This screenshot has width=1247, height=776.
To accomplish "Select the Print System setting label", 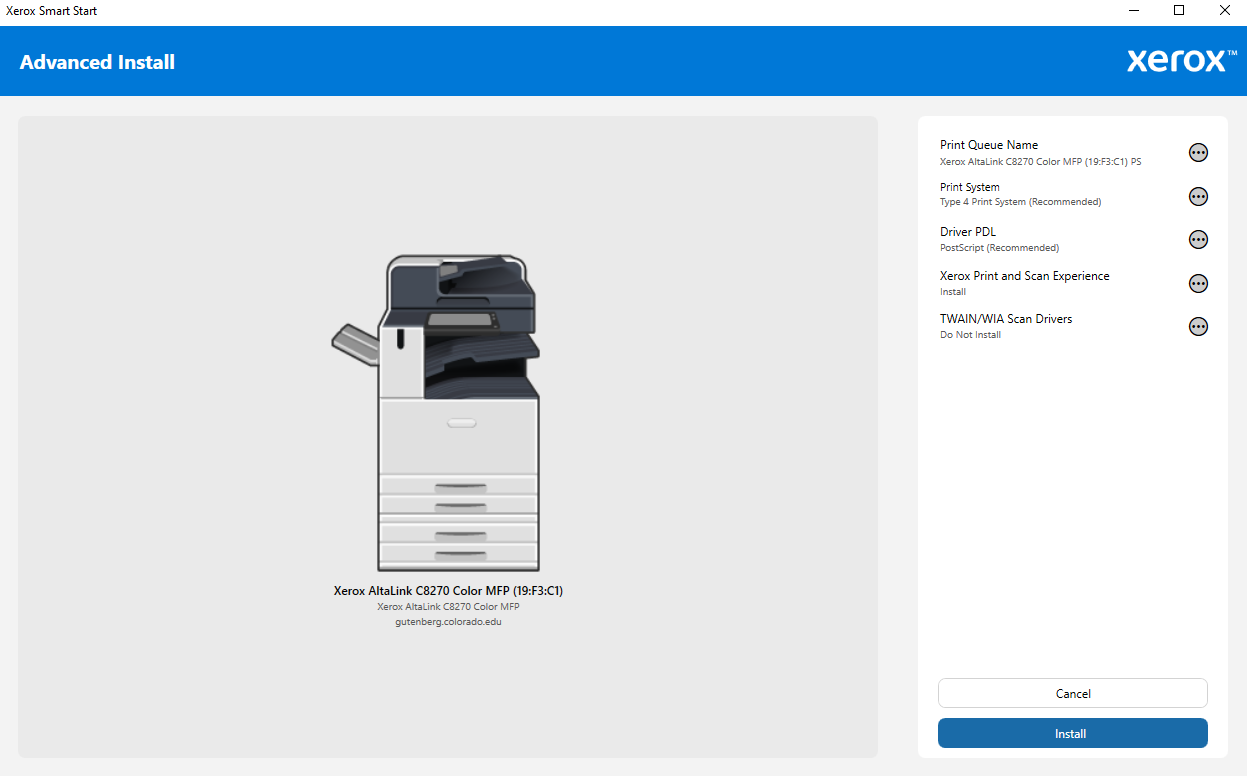I will pos(969,187).
